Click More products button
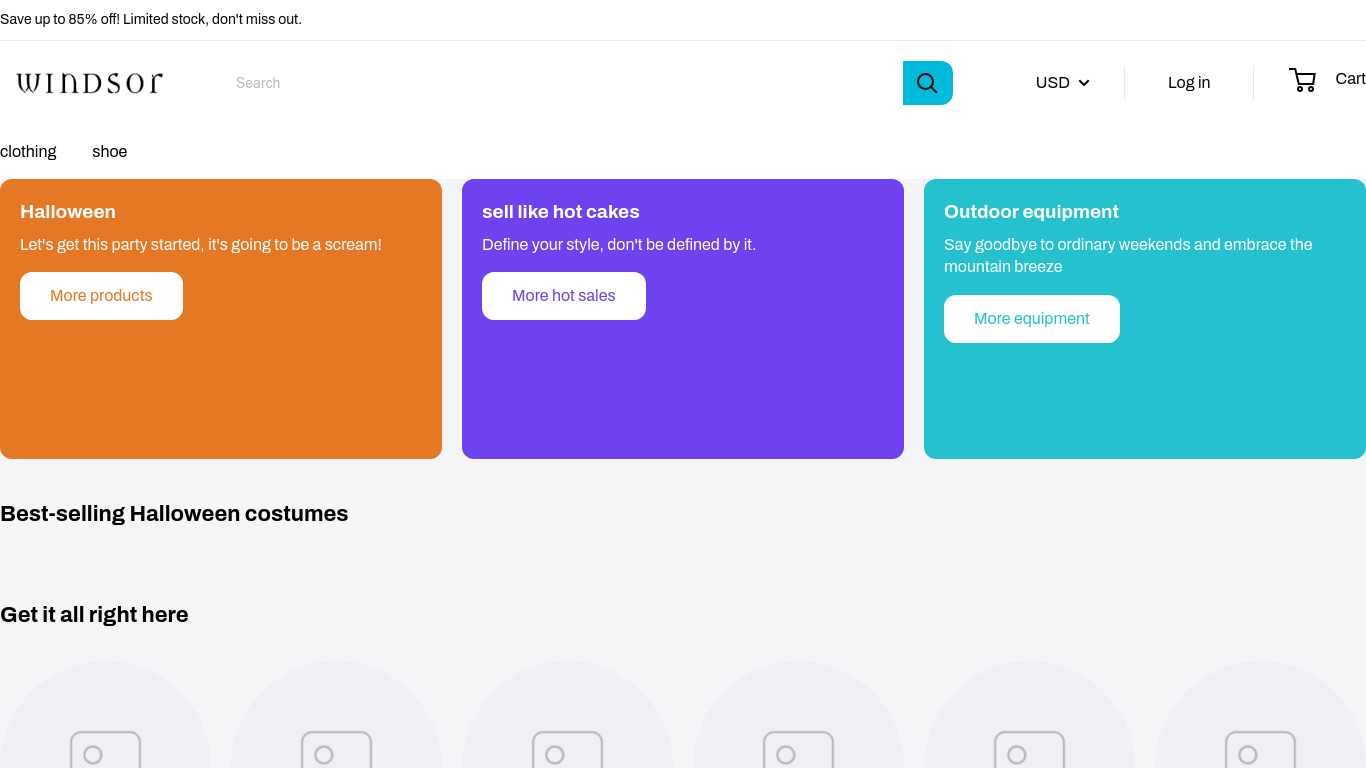The width and height of the screenshot is (1366, 768). 101,296
